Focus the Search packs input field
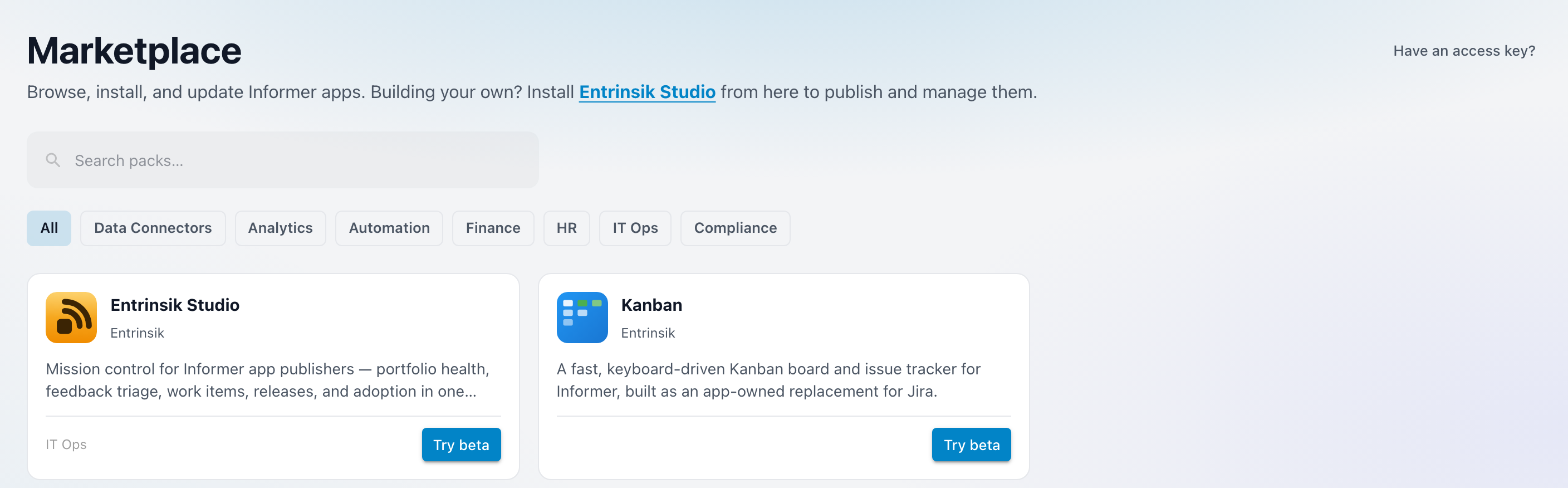Viewport: 1568px width, 488px height. point(282,160)
